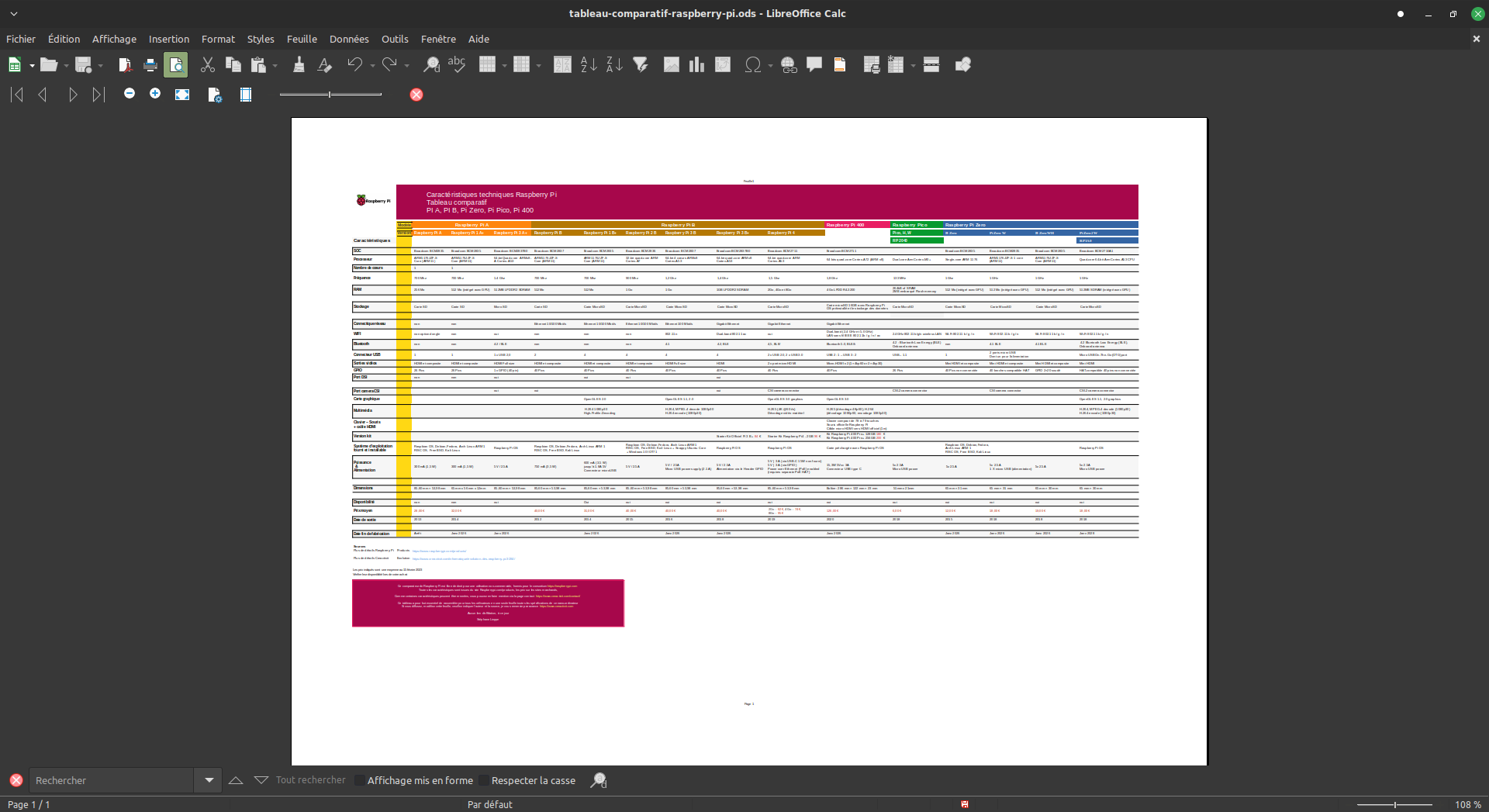
Task: Open the Données menu
Action: coord(349,39)
